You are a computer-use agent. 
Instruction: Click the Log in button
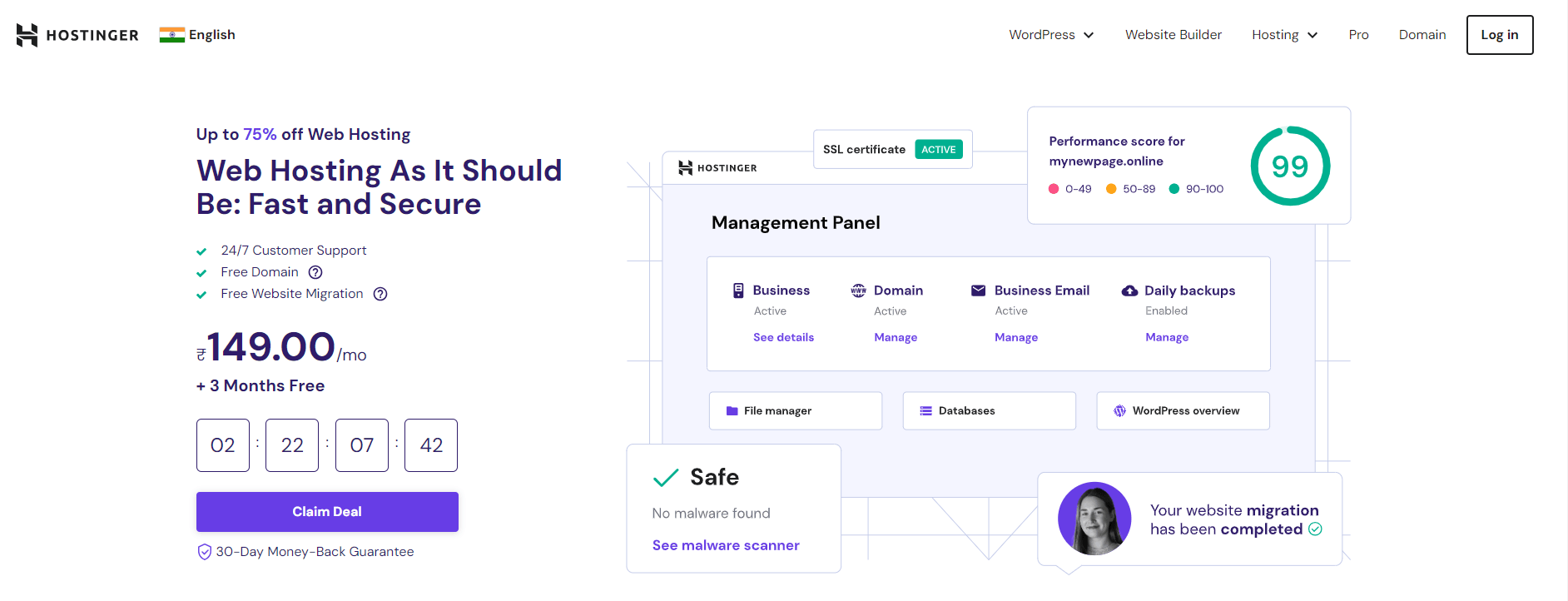1499,35
